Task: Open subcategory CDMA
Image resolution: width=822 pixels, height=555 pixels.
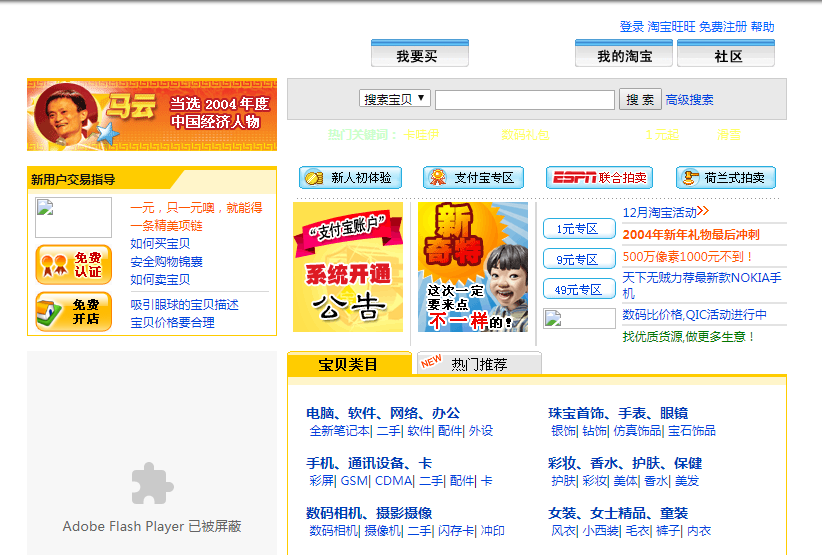Action: pos(393,481)
